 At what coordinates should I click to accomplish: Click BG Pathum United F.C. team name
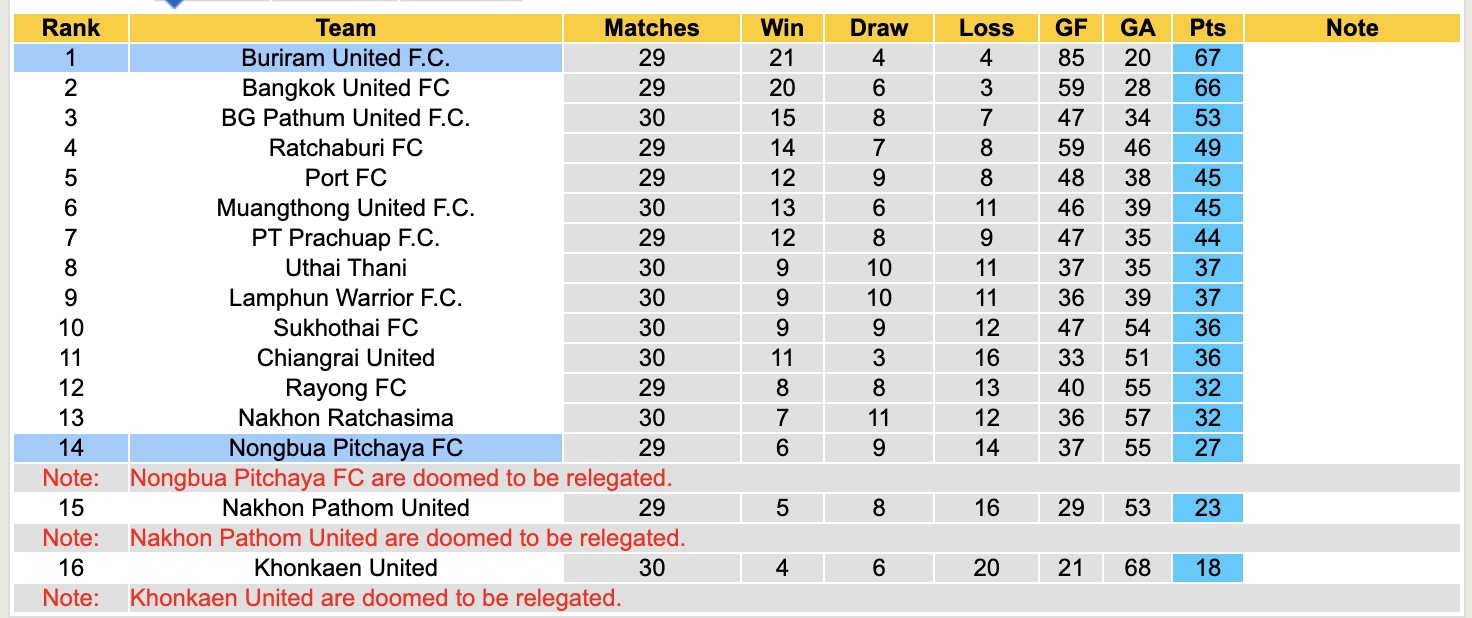click(345, 118)
